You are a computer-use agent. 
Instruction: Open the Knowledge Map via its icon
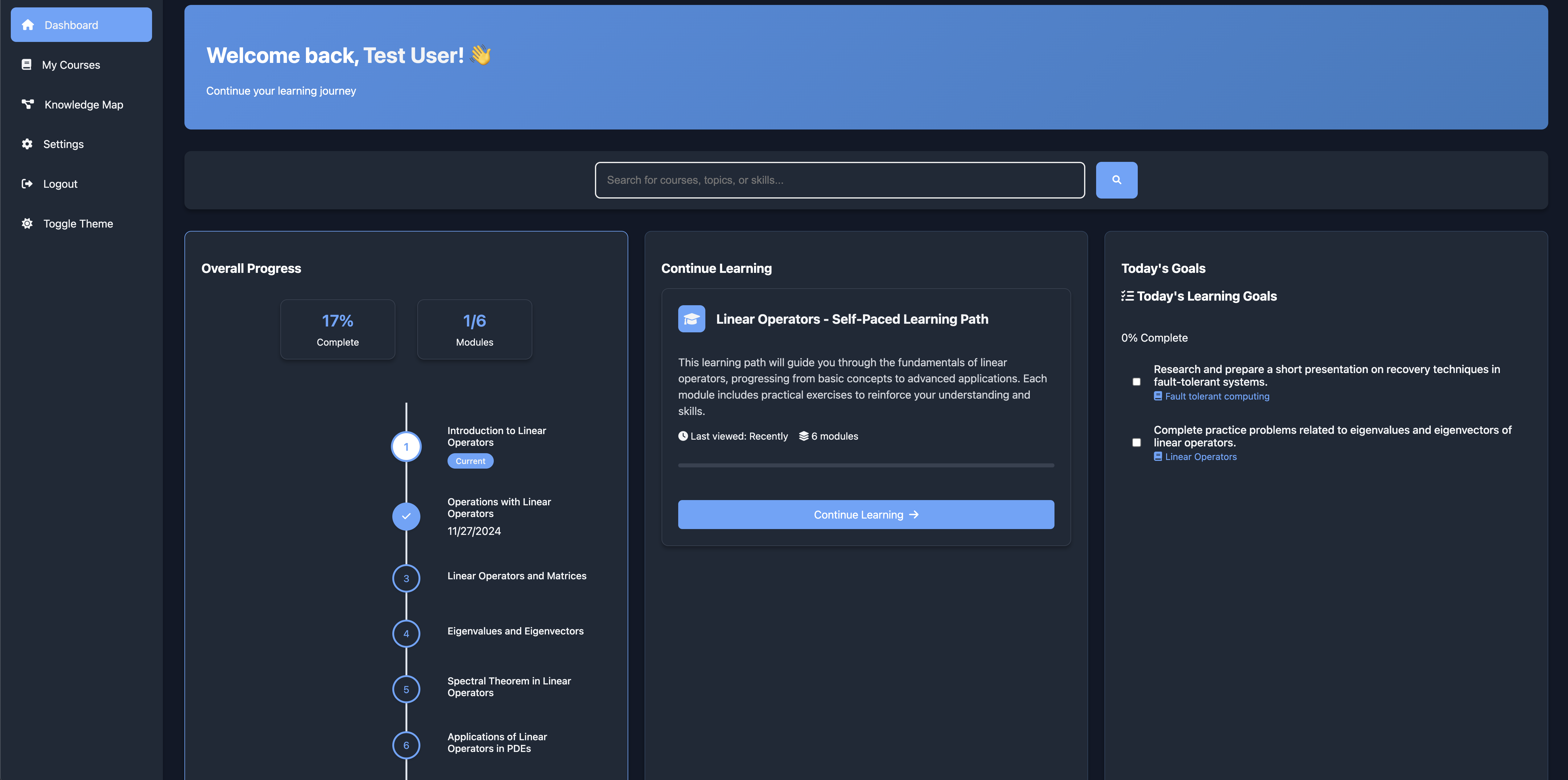27,104
